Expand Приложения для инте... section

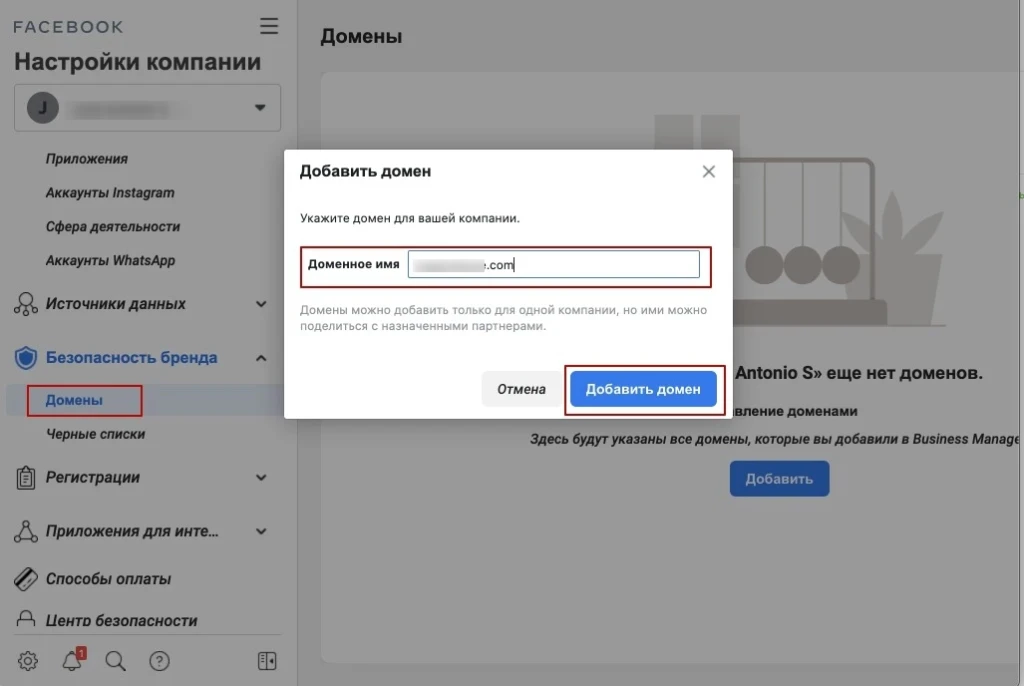click(261, 531)
